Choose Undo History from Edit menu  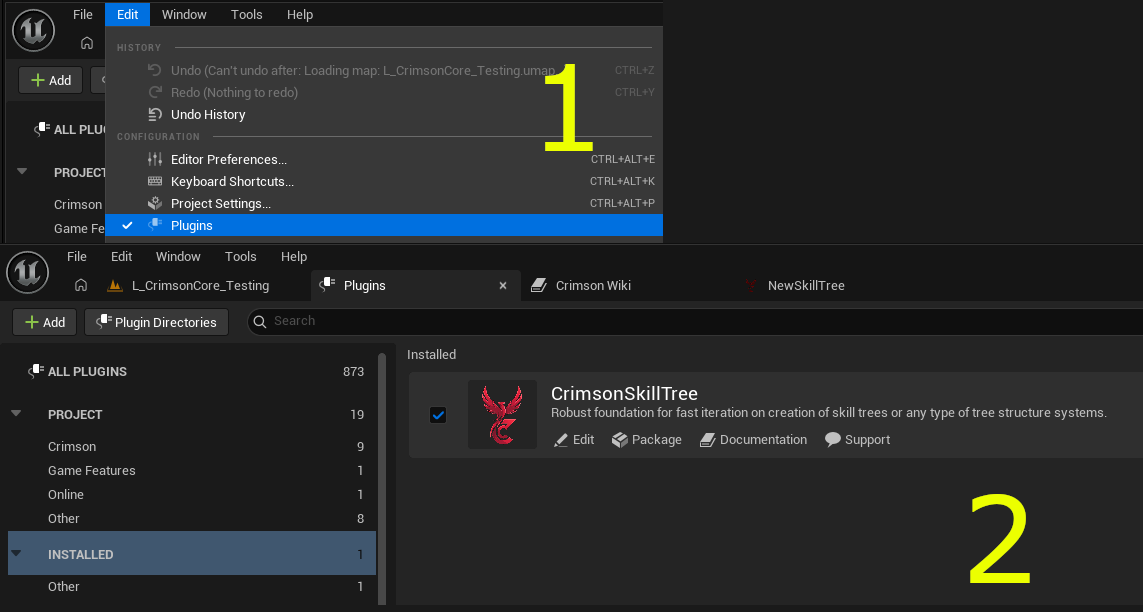coord(384,114)
